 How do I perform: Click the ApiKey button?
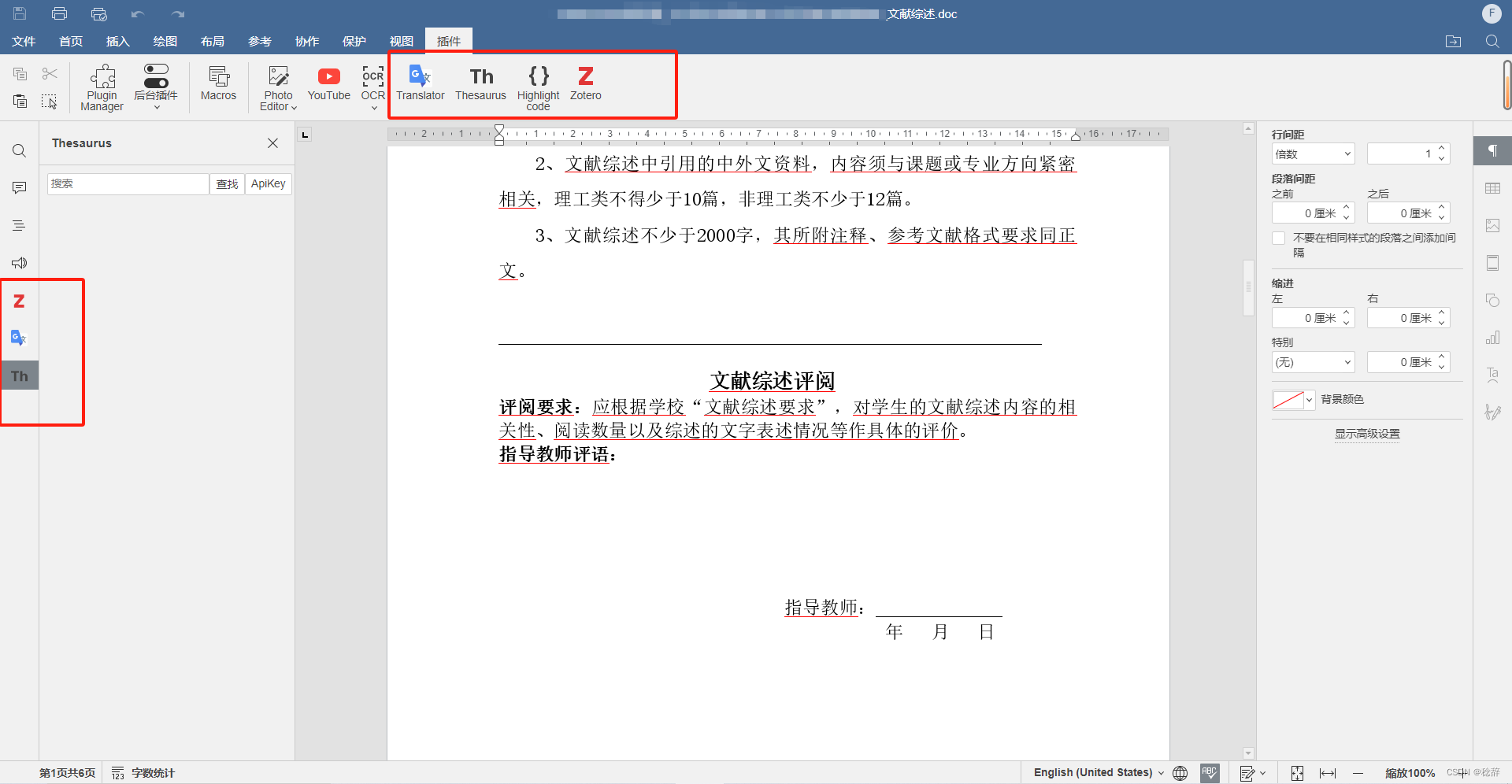269,184
